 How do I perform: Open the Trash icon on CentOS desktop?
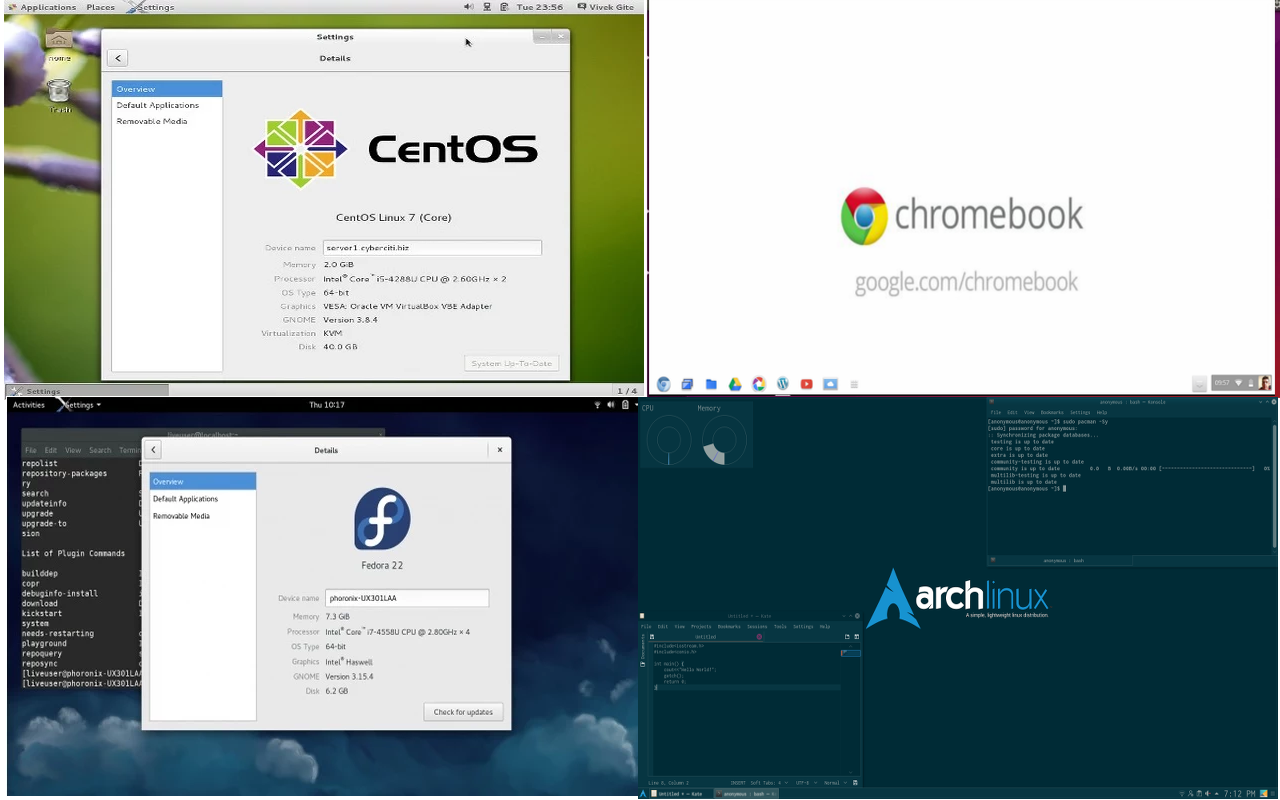tap(59, 91)
